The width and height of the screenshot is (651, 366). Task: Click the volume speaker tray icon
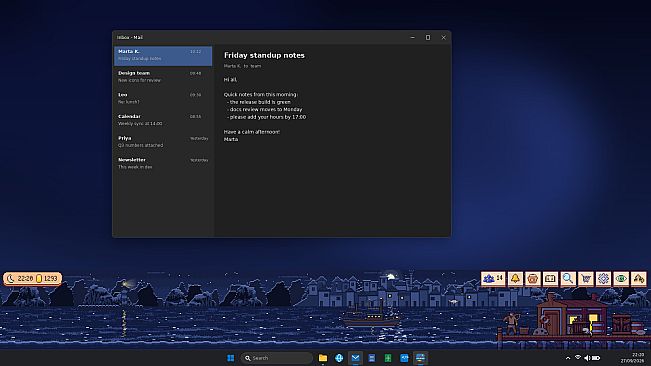point(587,358)
